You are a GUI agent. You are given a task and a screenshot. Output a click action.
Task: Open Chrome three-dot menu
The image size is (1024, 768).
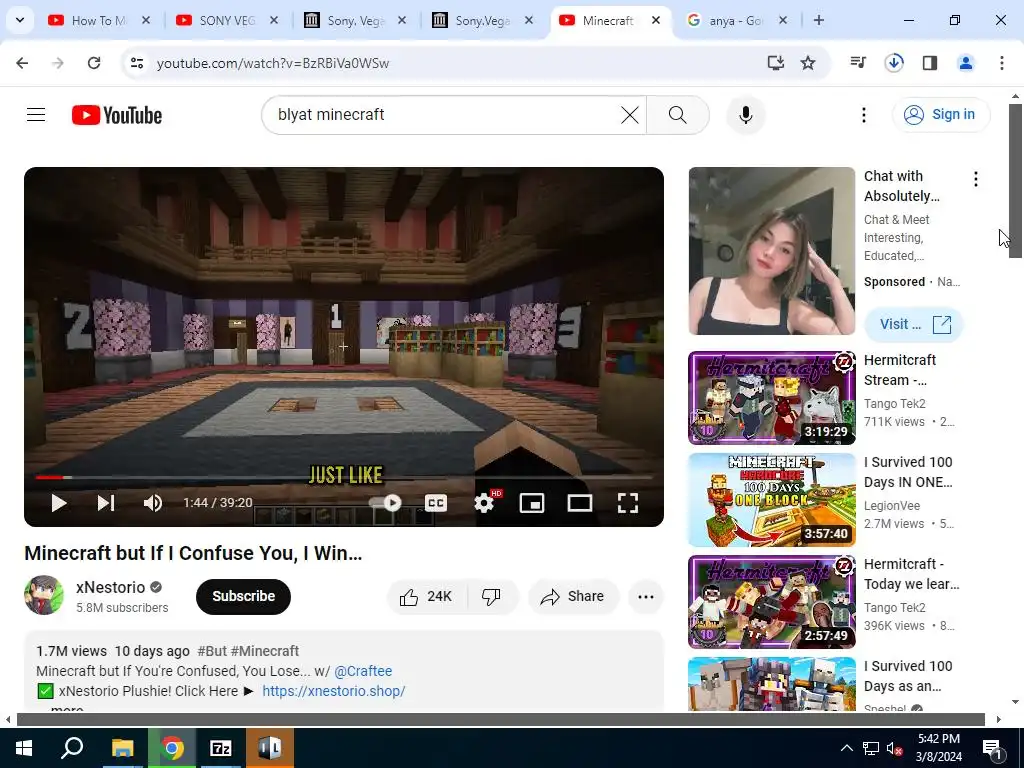coord(1002,63)
